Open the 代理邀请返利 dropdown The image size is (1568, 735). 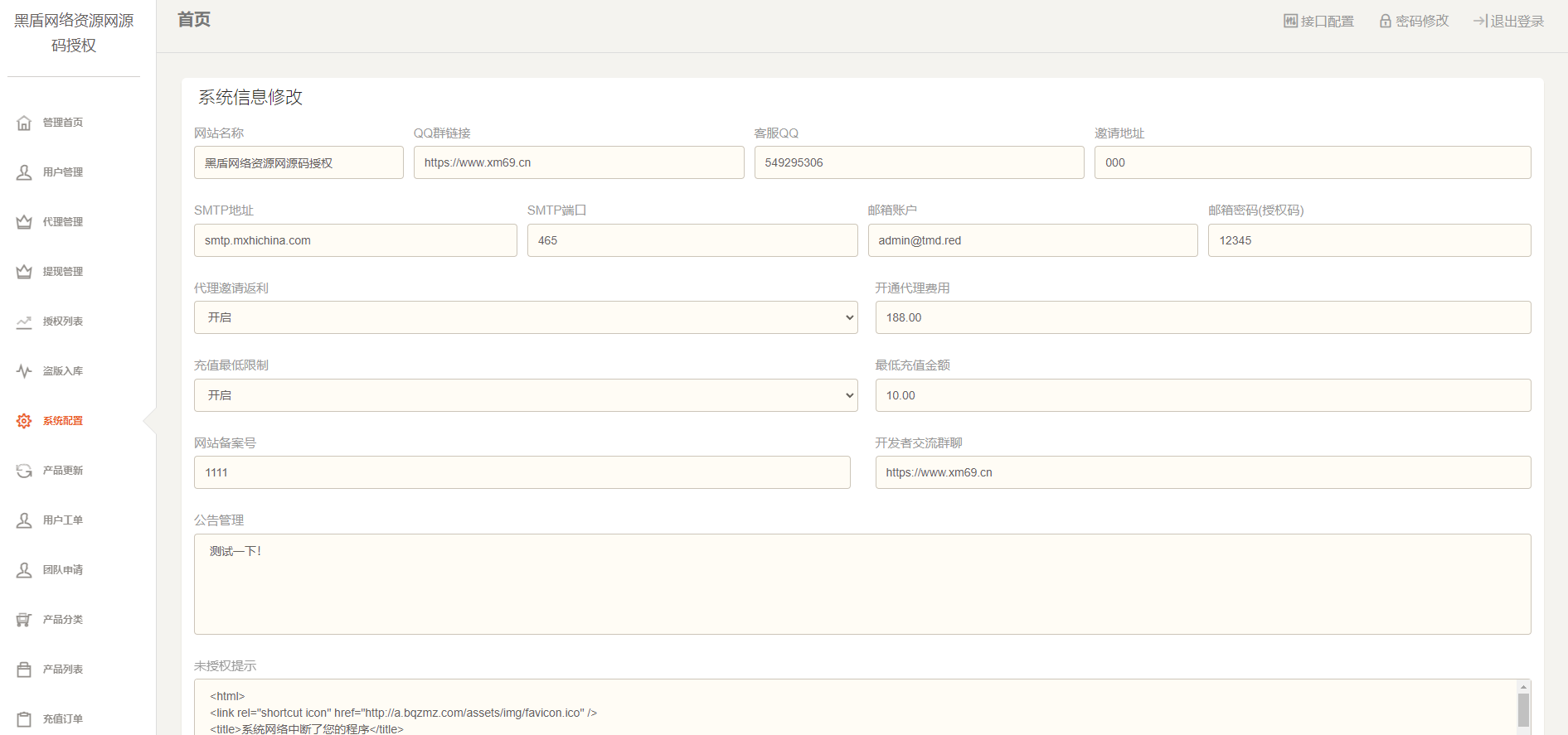(525, 317)
